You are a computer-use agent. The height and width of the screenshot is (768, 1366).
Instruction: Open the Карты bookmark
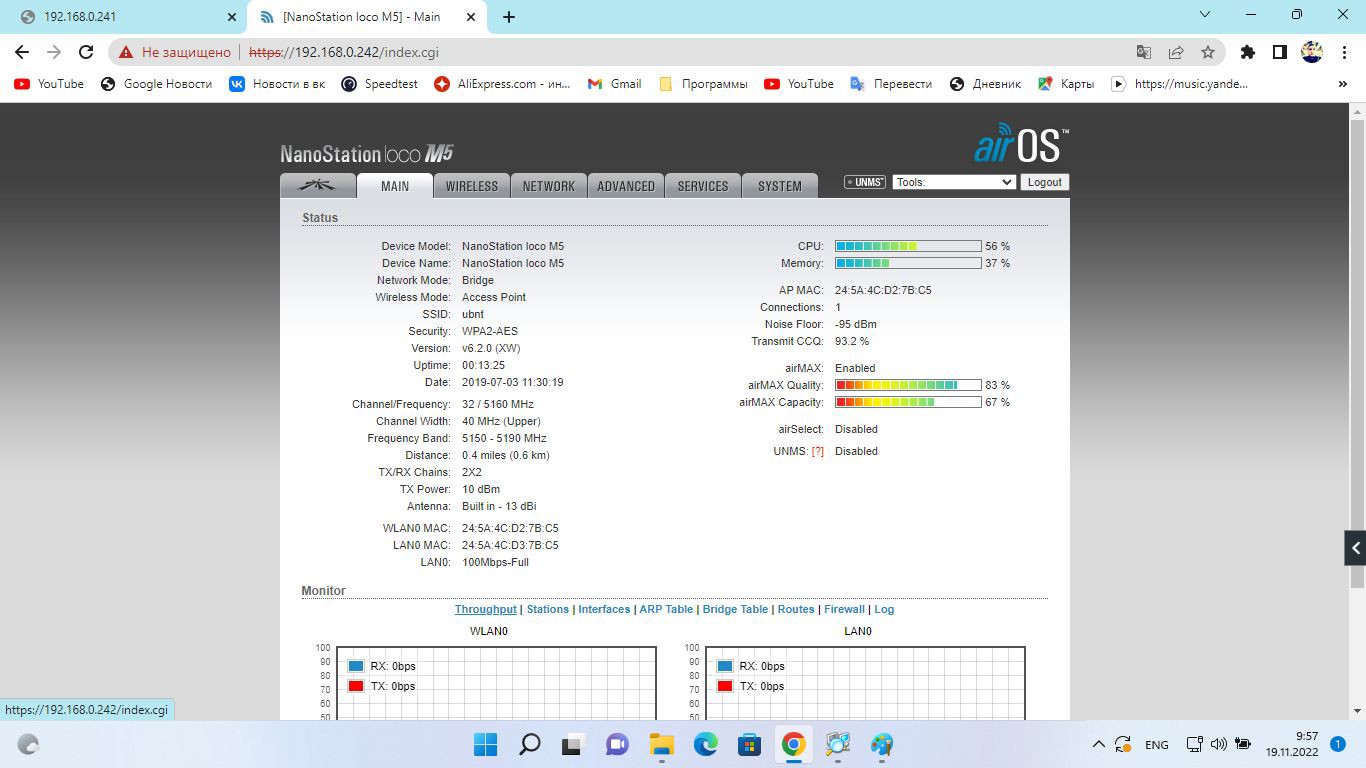point(1066,84)
